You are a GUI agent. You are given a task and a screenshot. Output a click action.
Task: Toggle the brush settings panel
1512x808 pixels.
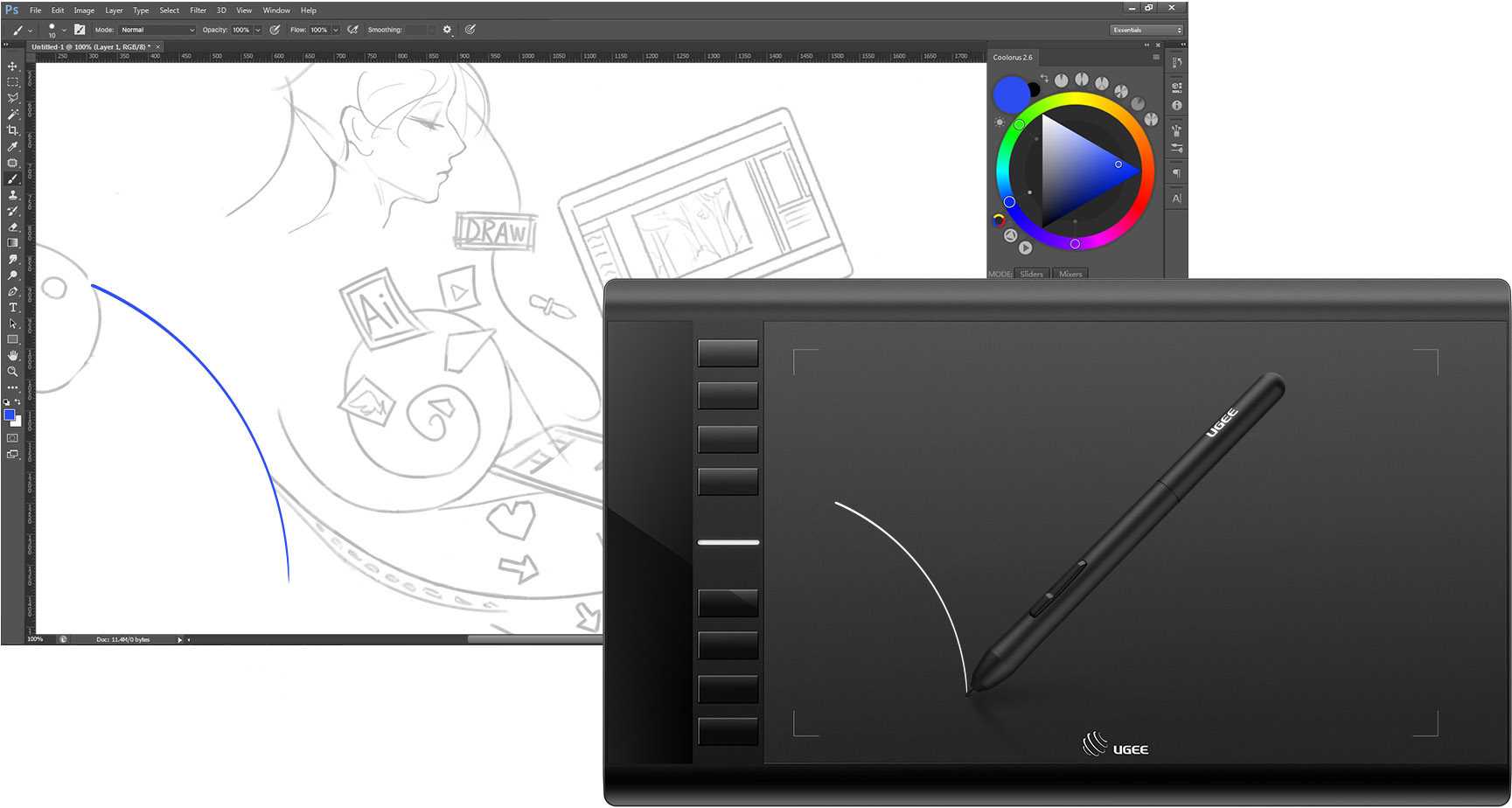pyautogui.click(x=80, y=30)
